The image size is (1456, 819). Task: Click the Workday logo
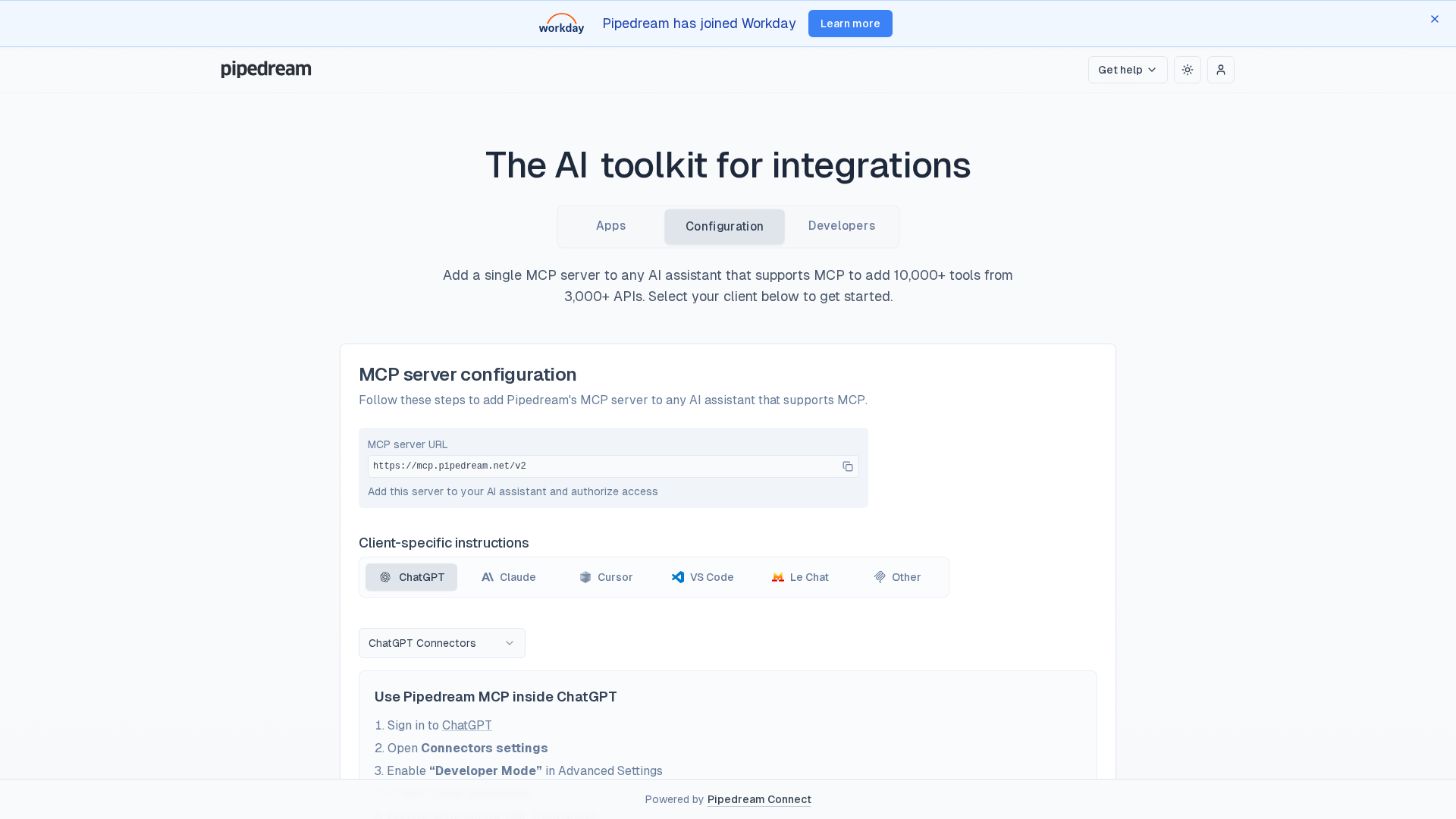click(x=561, y=24)
